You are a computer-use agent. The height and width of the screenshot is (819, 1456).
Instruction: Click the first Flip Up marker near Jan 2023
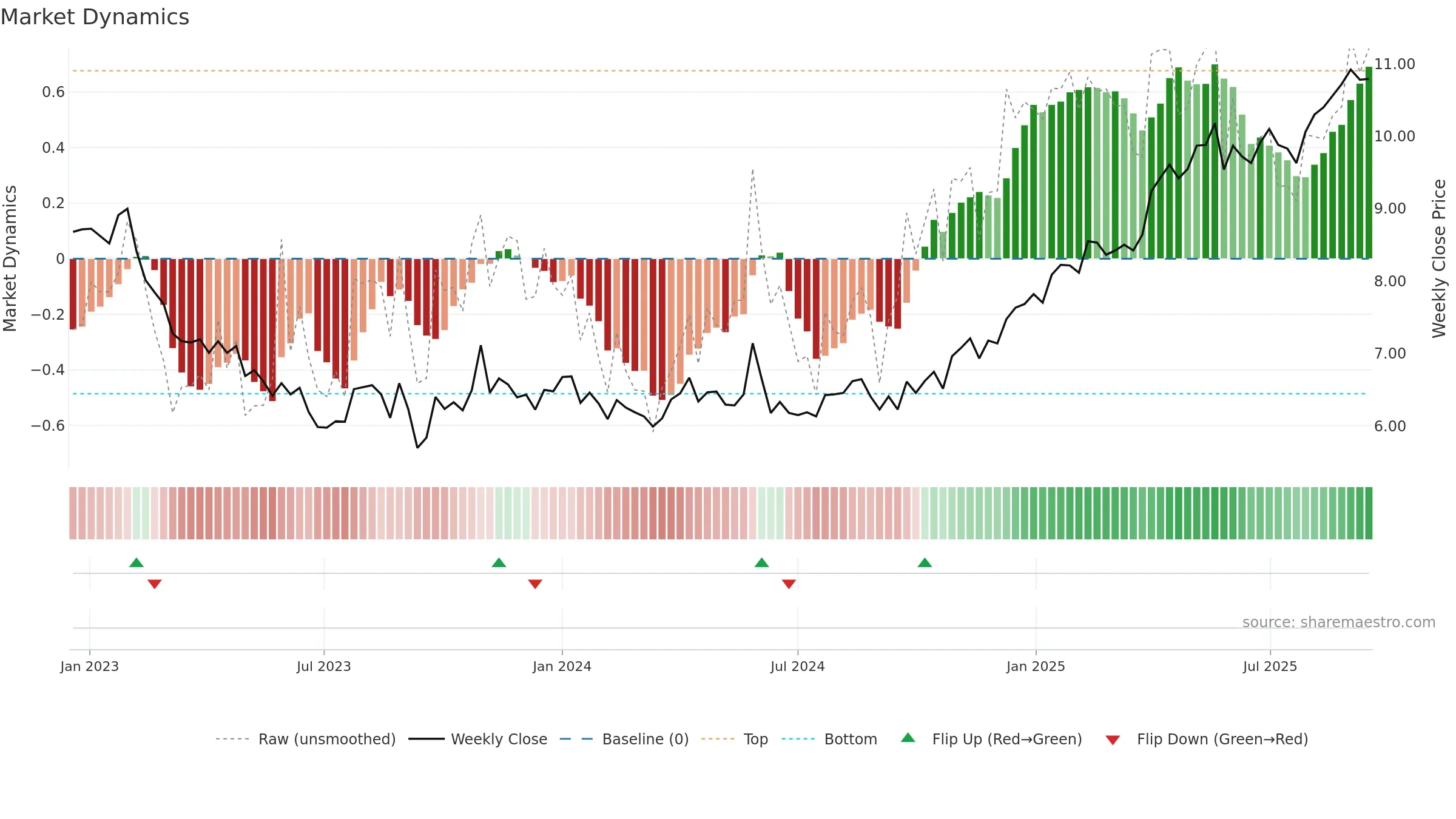click(x=136, y=562)
